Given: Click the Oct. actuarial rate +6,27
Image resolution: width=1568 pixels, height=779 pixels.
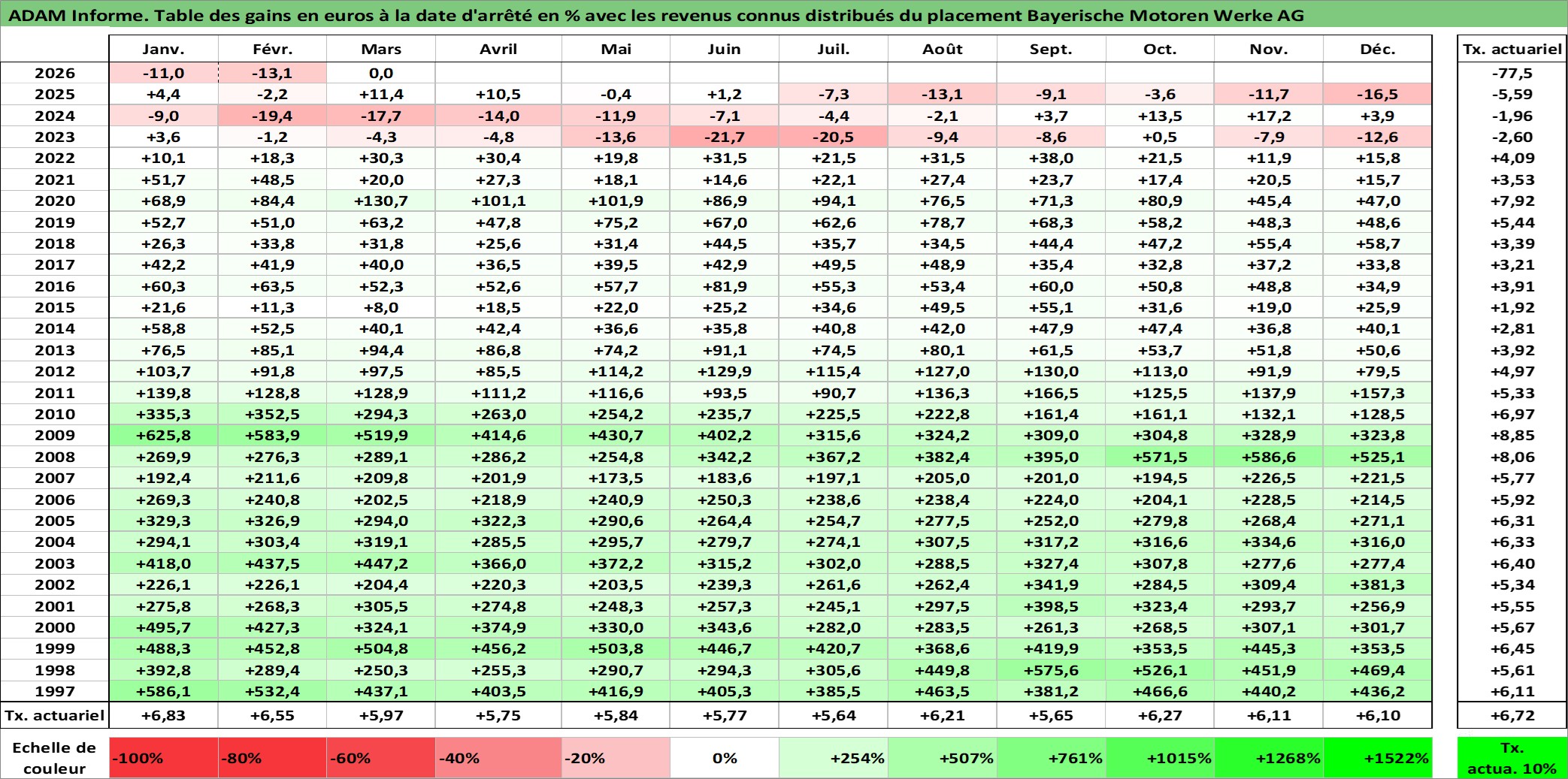Looking at the screenshot, I should coord(1160,715).
